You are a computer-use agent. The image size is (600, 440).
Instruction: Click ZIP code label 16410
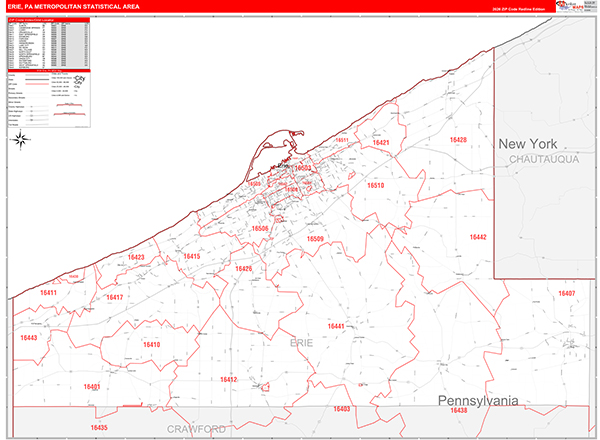[x=152, y=345]
